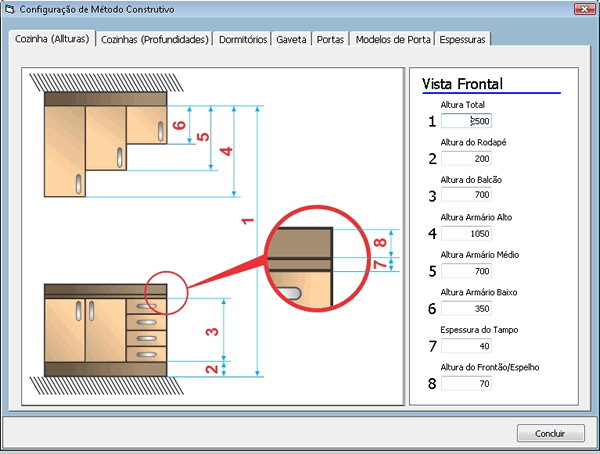Click the Altura Armário Baixo field
The image size is (600, 454).
(x=466, y=308)
